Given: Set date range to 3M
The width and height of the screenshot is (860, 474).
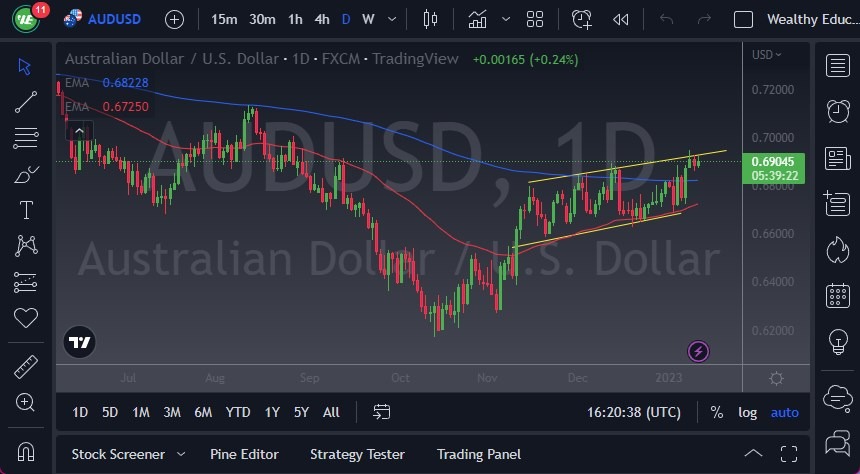Looking at the screenshot, I should pyautogui.click(x=172, y=412).
